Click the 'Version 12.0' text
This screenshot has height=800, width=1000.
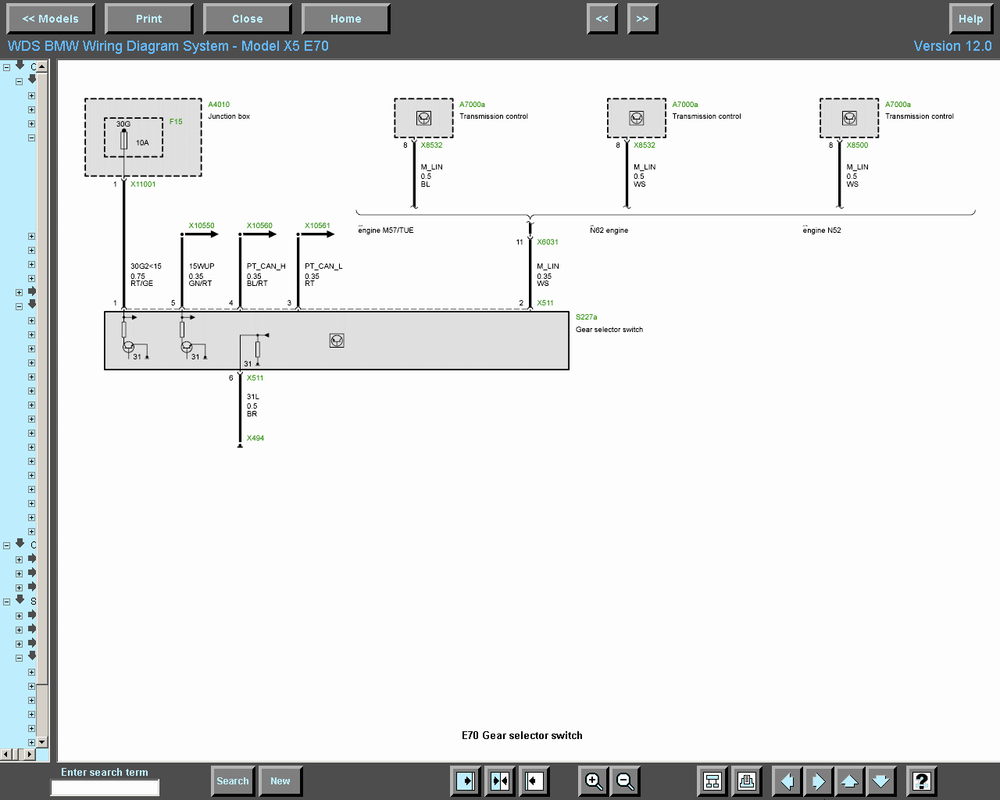tap(952, 46)
